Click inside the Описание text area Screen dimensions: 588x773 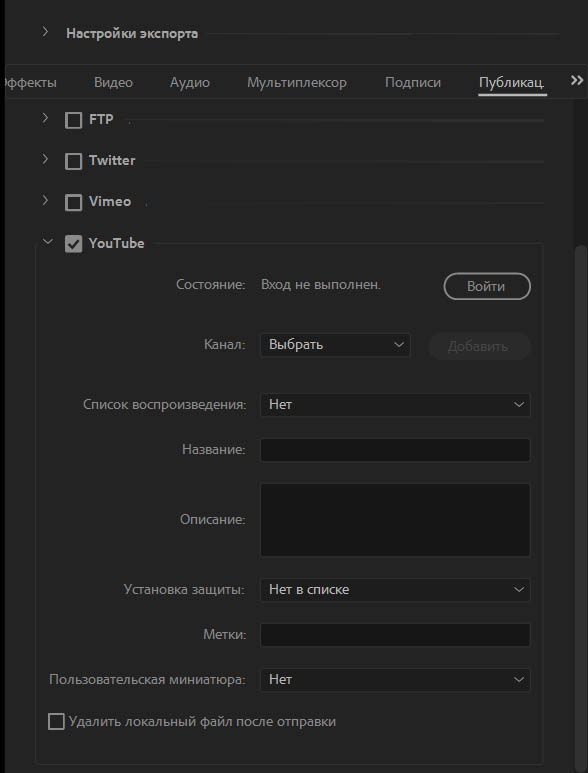tap(395, 520)
